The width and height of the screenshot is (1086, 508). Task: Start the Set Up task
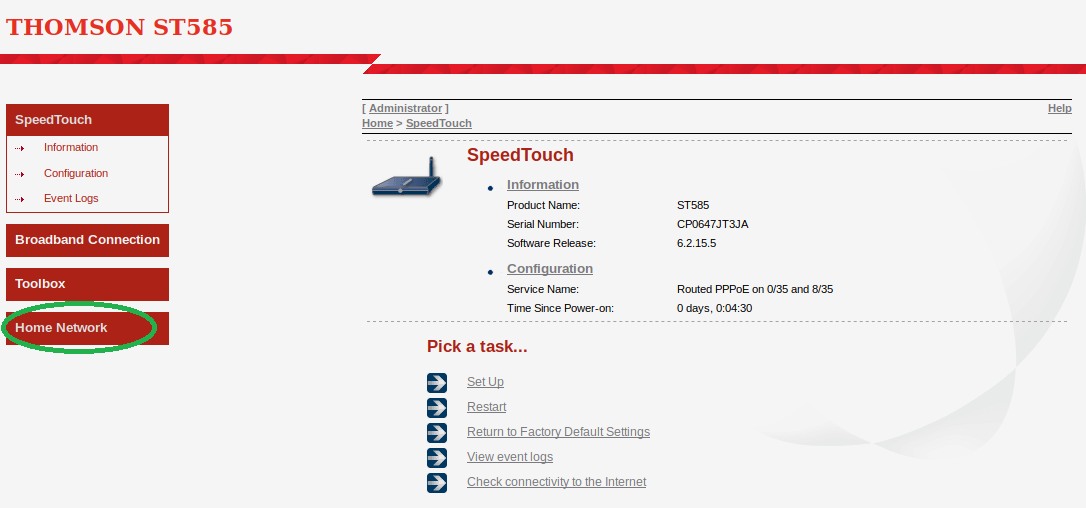[486, 382]
